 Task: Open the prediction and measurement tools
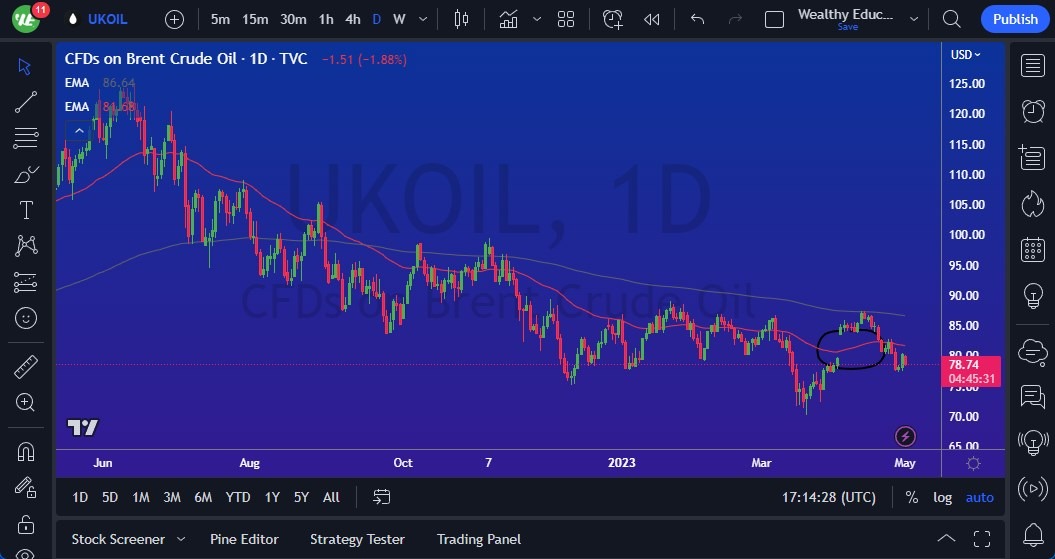click(x=26, y=283)
